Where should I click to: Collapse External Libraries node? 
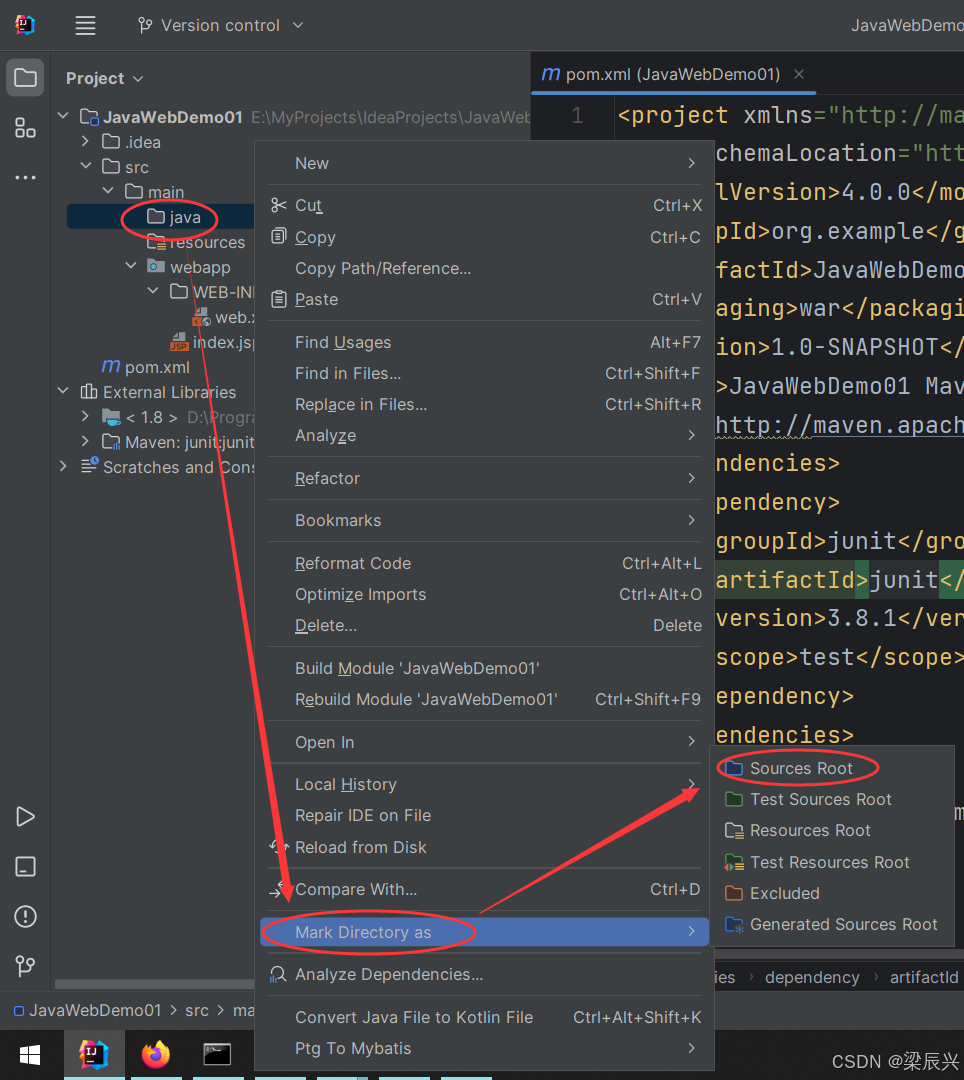(x=63, y=391)
